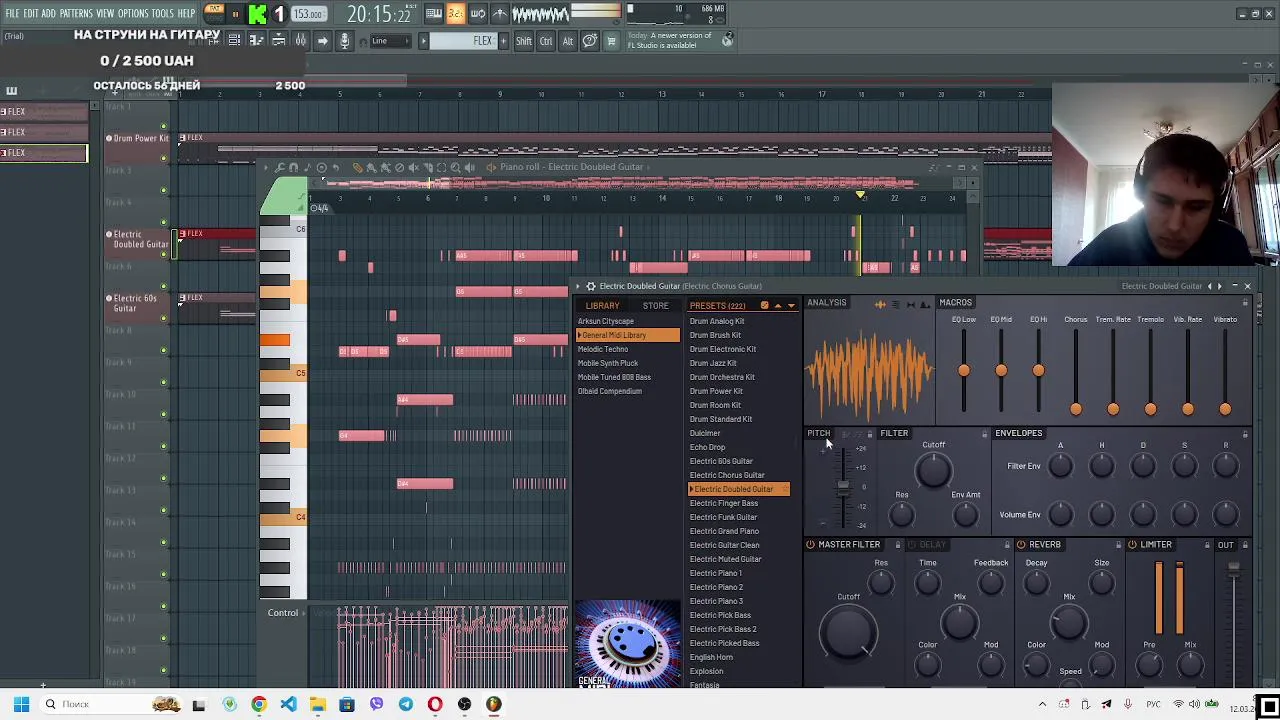This screenshot has height=720, width=1280.
Task: Select the zoom tool in piano roll
Action: tap(455, 167)
